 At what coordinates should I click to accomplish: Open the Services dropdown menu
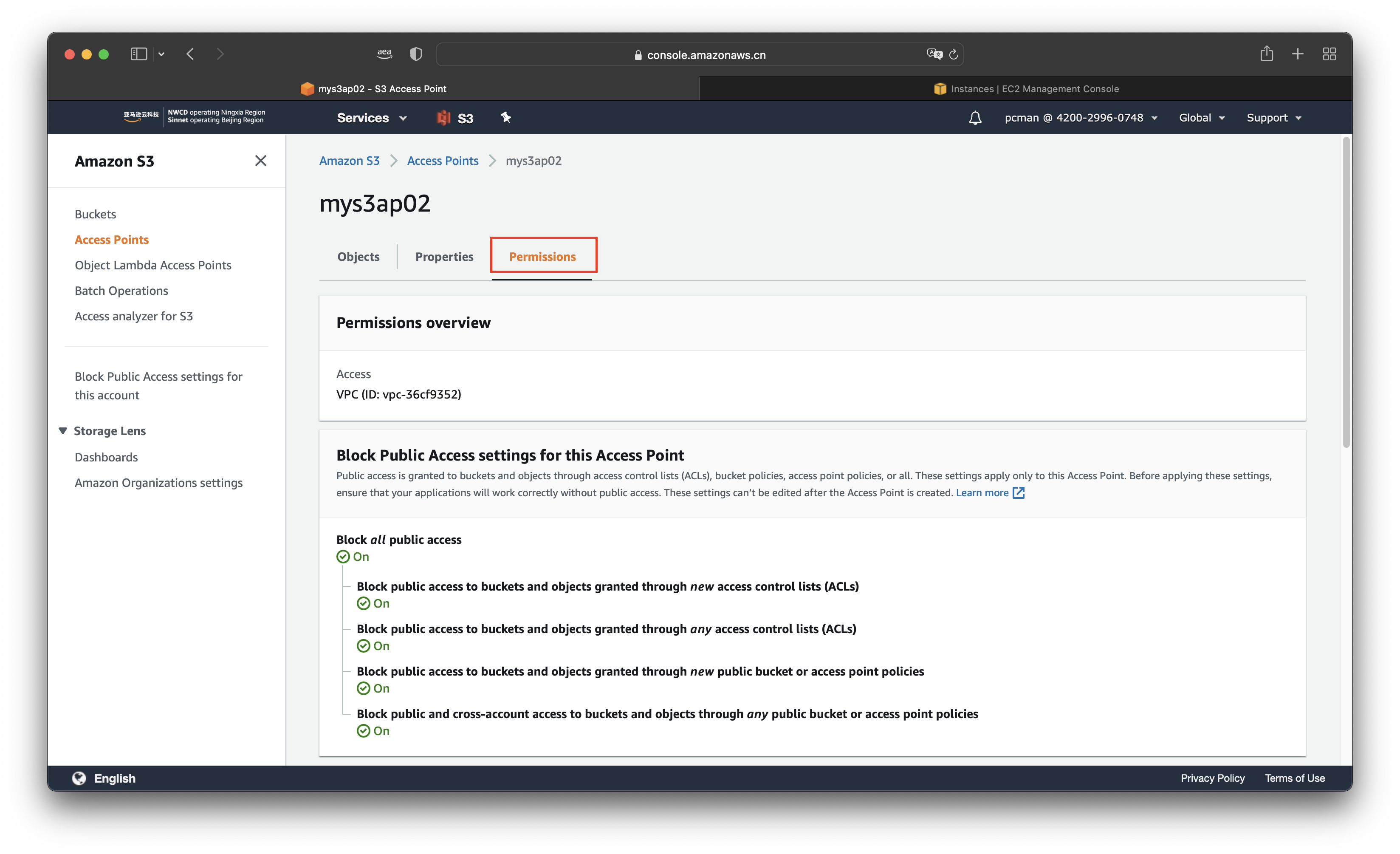coord(372,118)
